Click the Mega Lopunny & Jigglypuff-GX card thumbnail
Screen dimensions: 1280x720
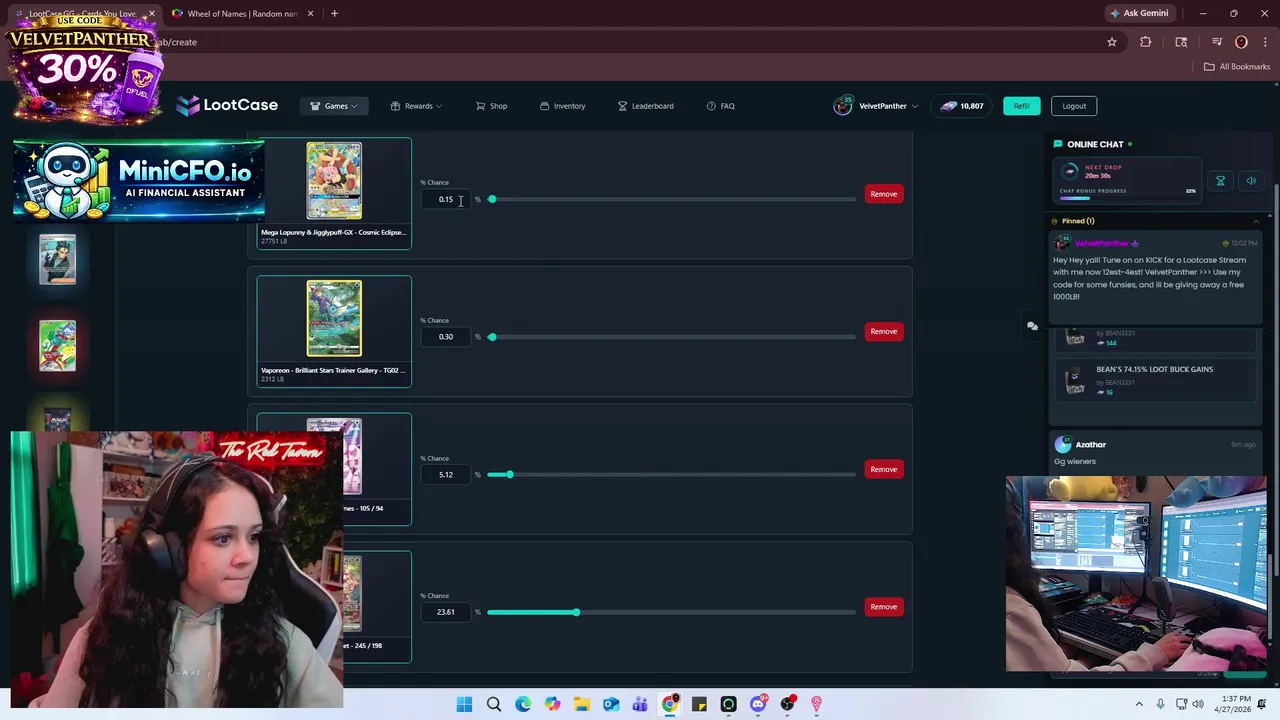coord(334,180)
